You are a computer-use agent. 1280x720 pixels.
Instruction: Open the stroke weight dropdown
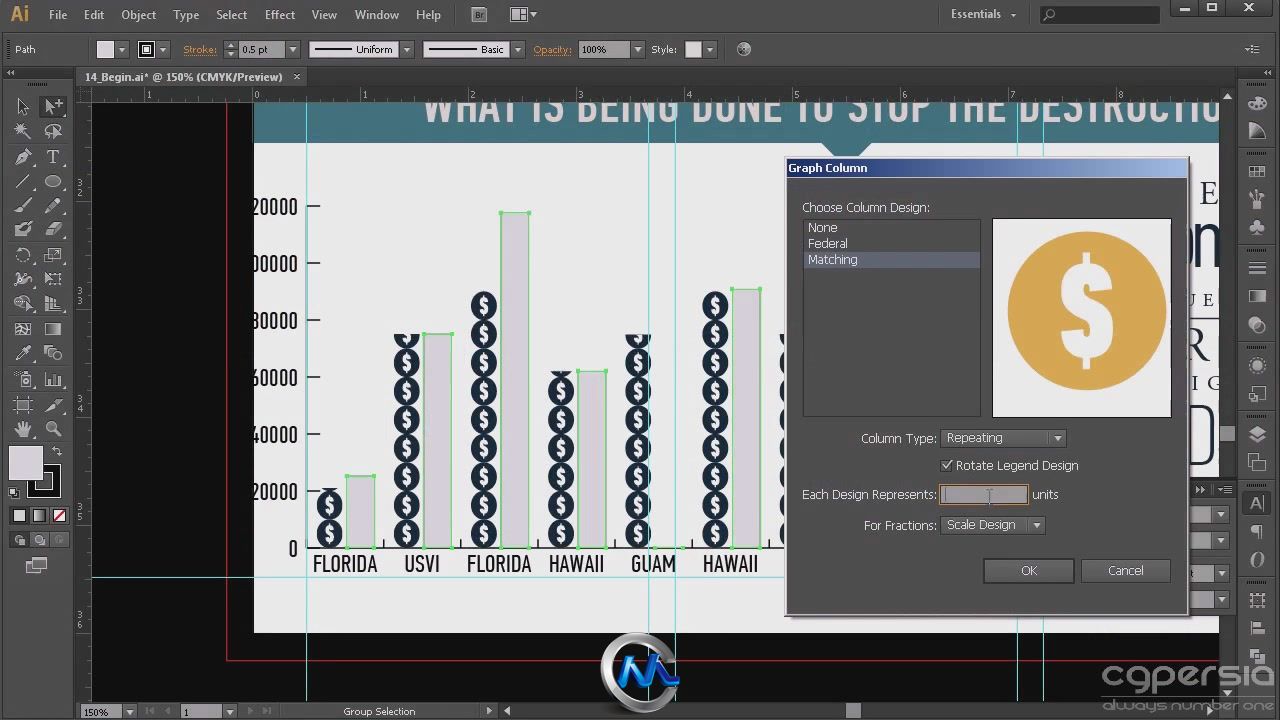(x=293, y=49)
